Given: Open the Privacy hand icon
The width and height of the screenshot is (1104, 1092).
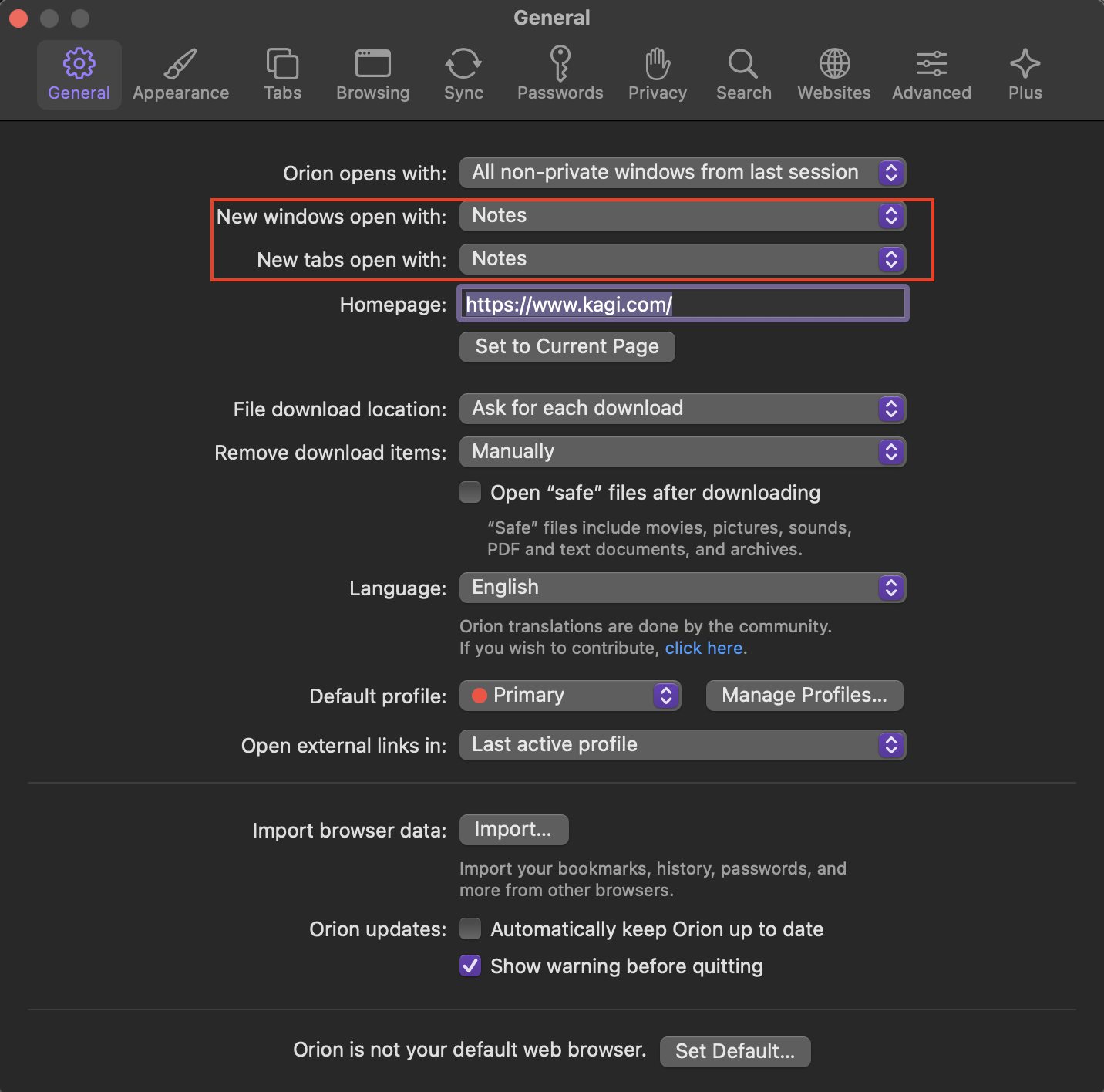Looking at the screenshot, I should 658,64.
